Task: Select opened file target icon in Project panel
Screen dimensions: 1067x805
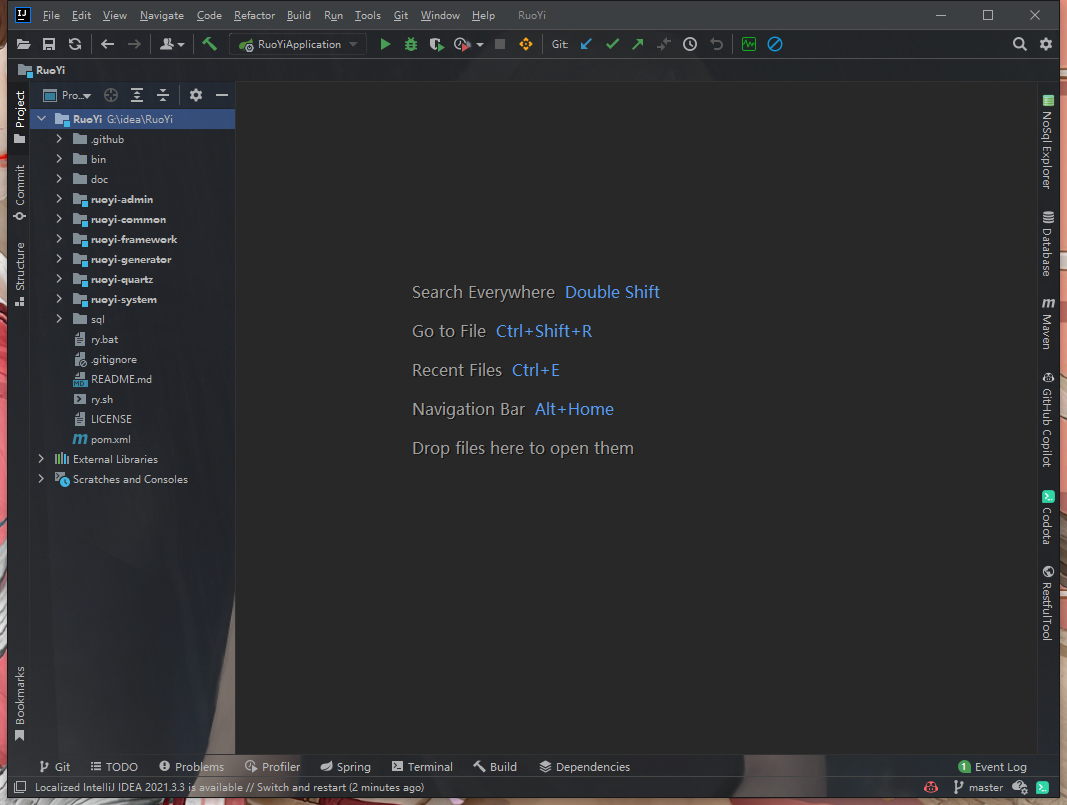Action: 111,95
